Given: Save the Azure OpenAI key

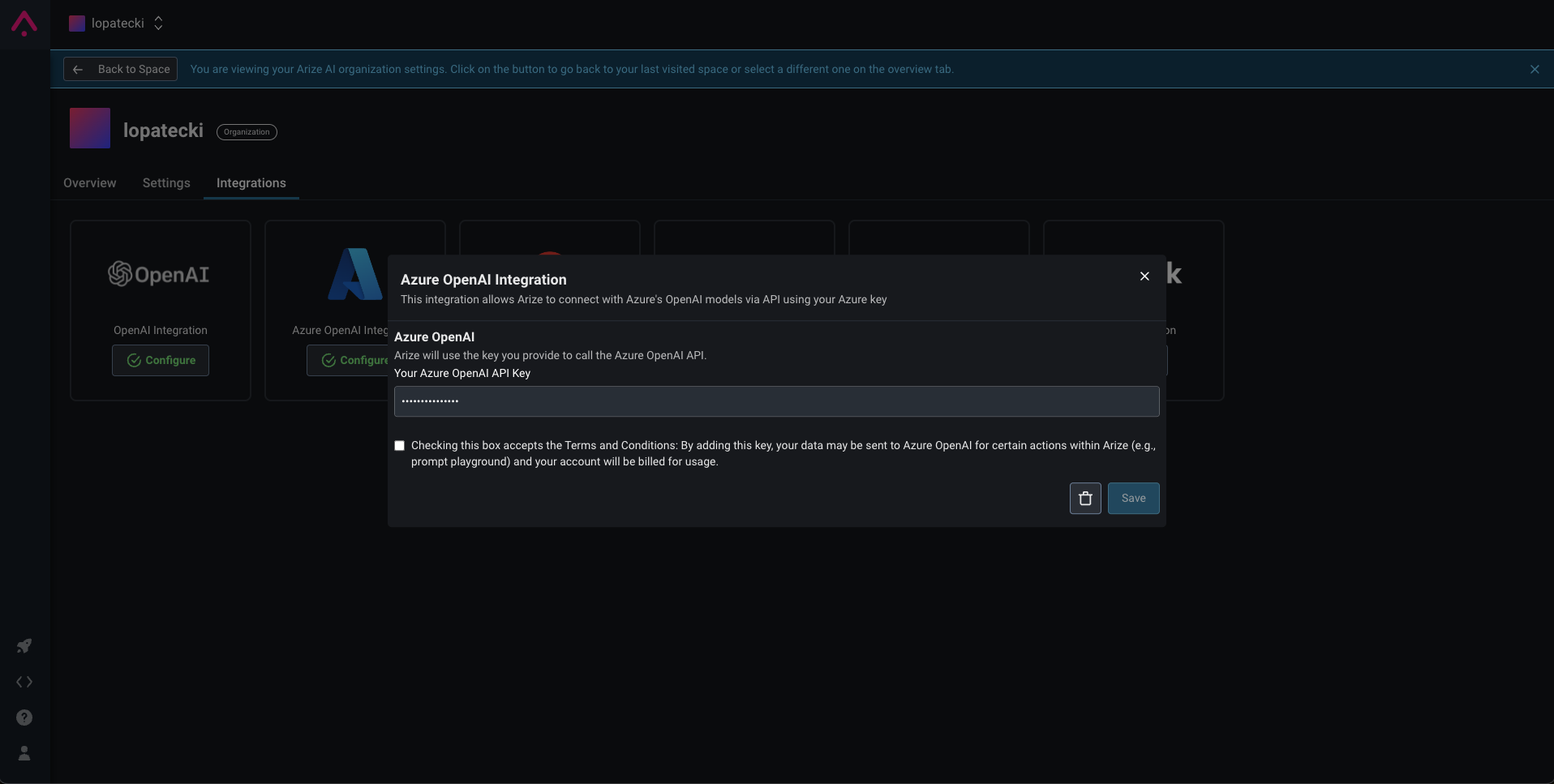Looking at the screenshot, I should pos(1133,498).
